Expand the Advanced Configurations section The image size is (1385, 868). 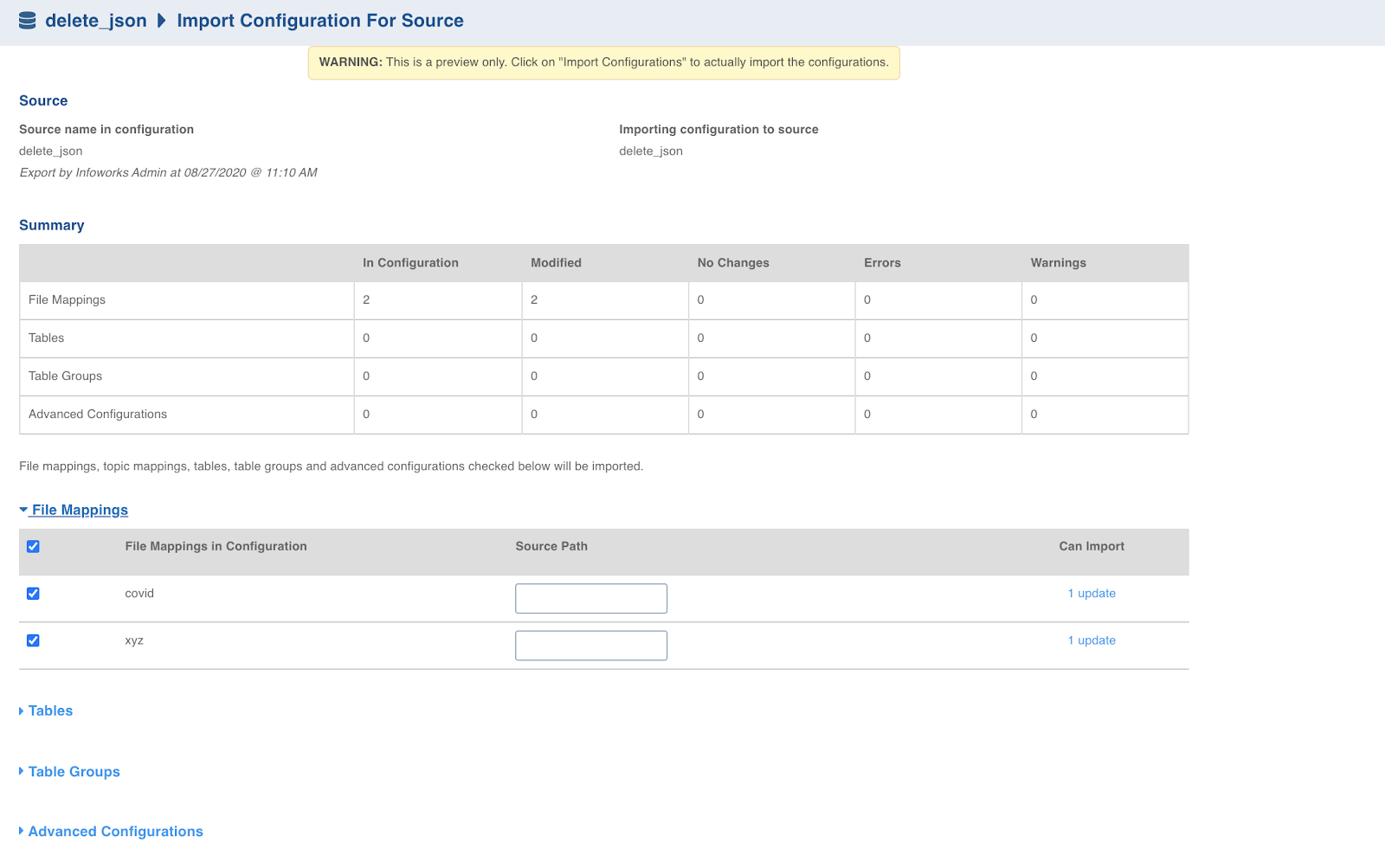(x=111, y=832)
